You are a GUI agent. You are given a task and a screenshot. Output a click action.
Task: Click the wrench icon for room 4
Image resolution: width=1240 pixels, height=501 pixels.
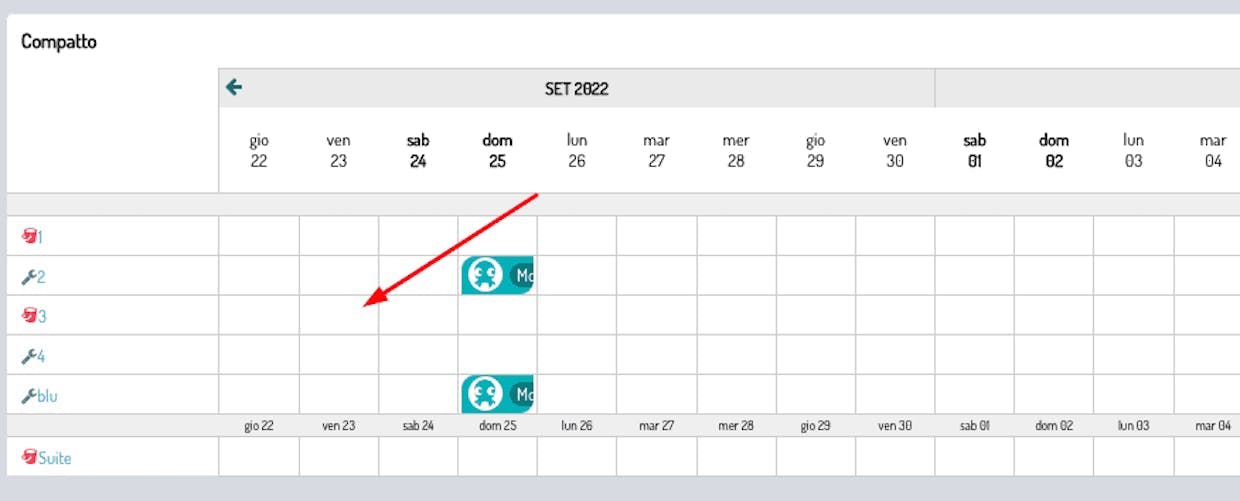28,356
